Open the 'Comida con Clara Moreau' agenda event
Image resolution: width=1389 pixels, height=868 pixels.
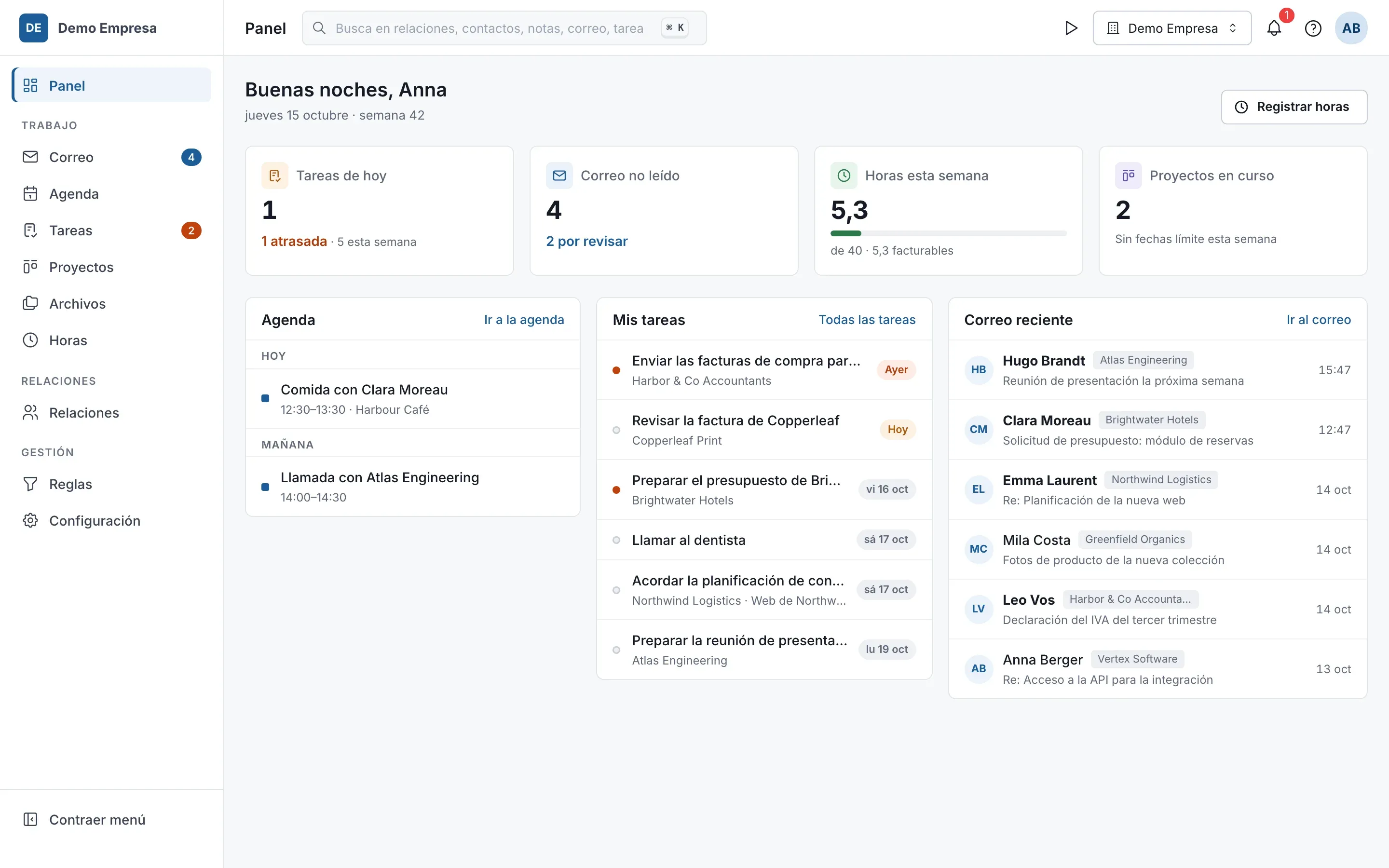pyautogui.click(x=412, y=399)
